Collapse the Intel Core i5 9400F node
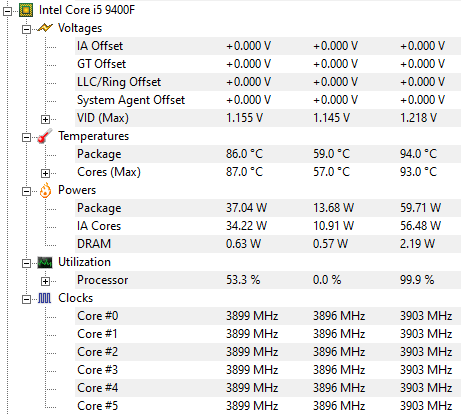Viewport: 461px width, 415px height. pos(7,12)
